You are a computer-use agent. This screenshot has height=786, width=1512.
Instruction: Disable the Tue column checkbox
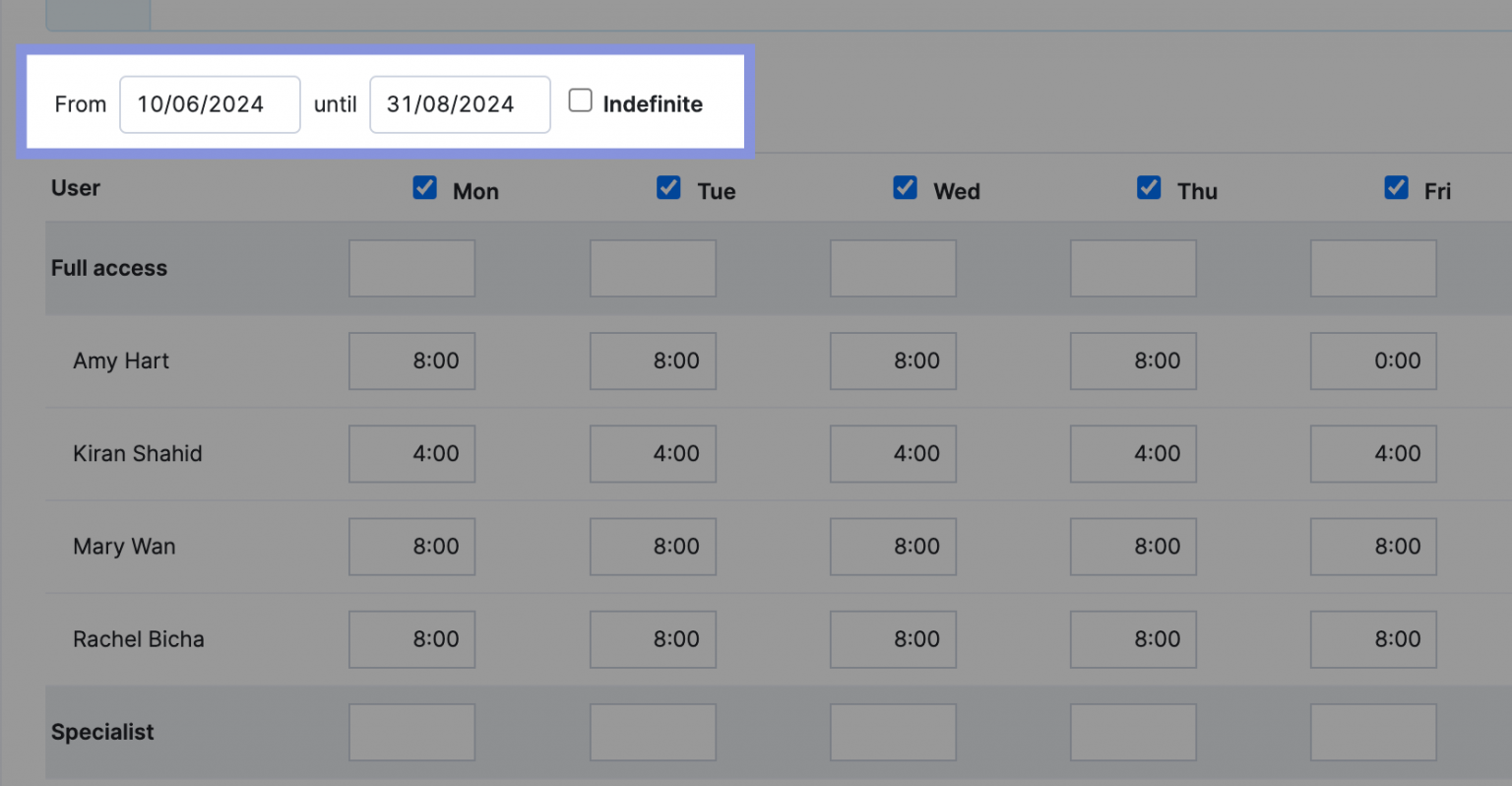(x=668, y=187)
